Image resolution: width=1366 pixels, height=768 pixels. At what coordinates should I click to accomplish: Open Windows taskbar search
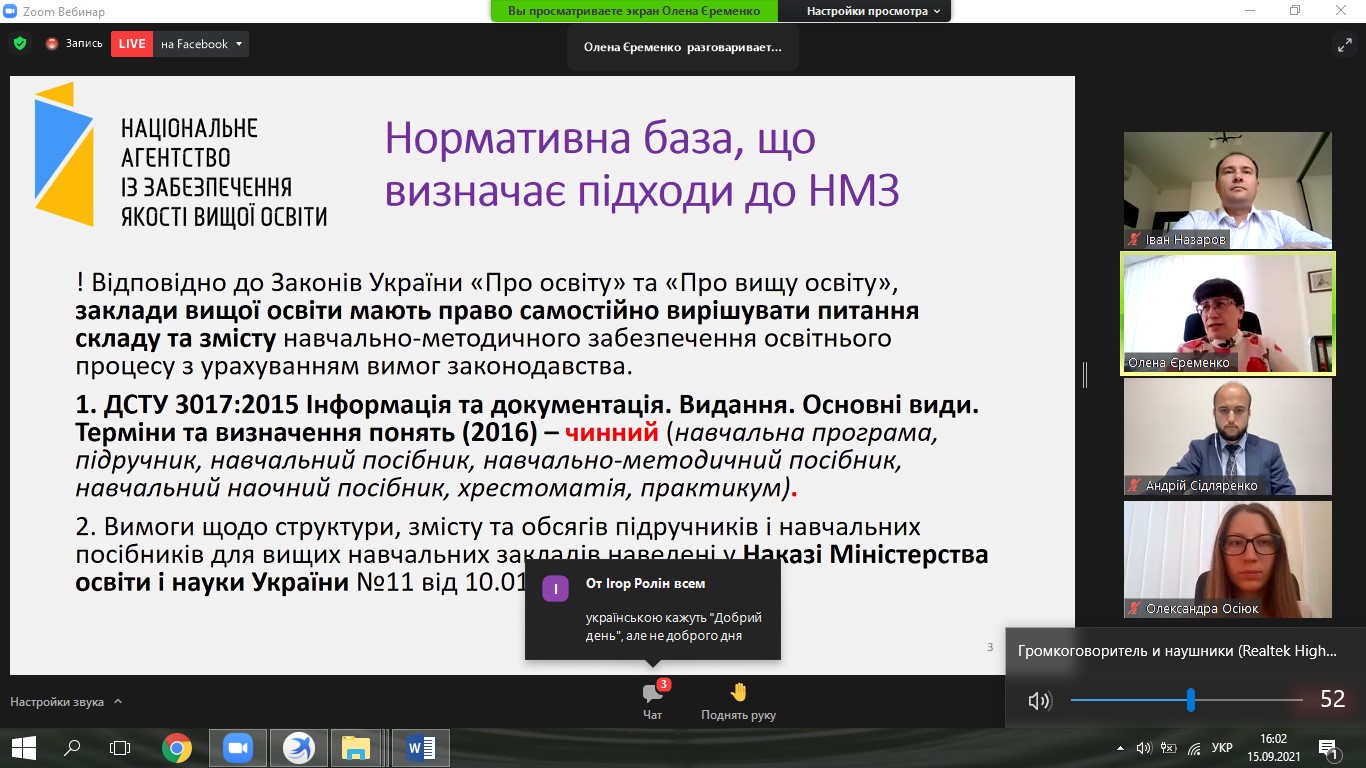click(x=72, y=747)
